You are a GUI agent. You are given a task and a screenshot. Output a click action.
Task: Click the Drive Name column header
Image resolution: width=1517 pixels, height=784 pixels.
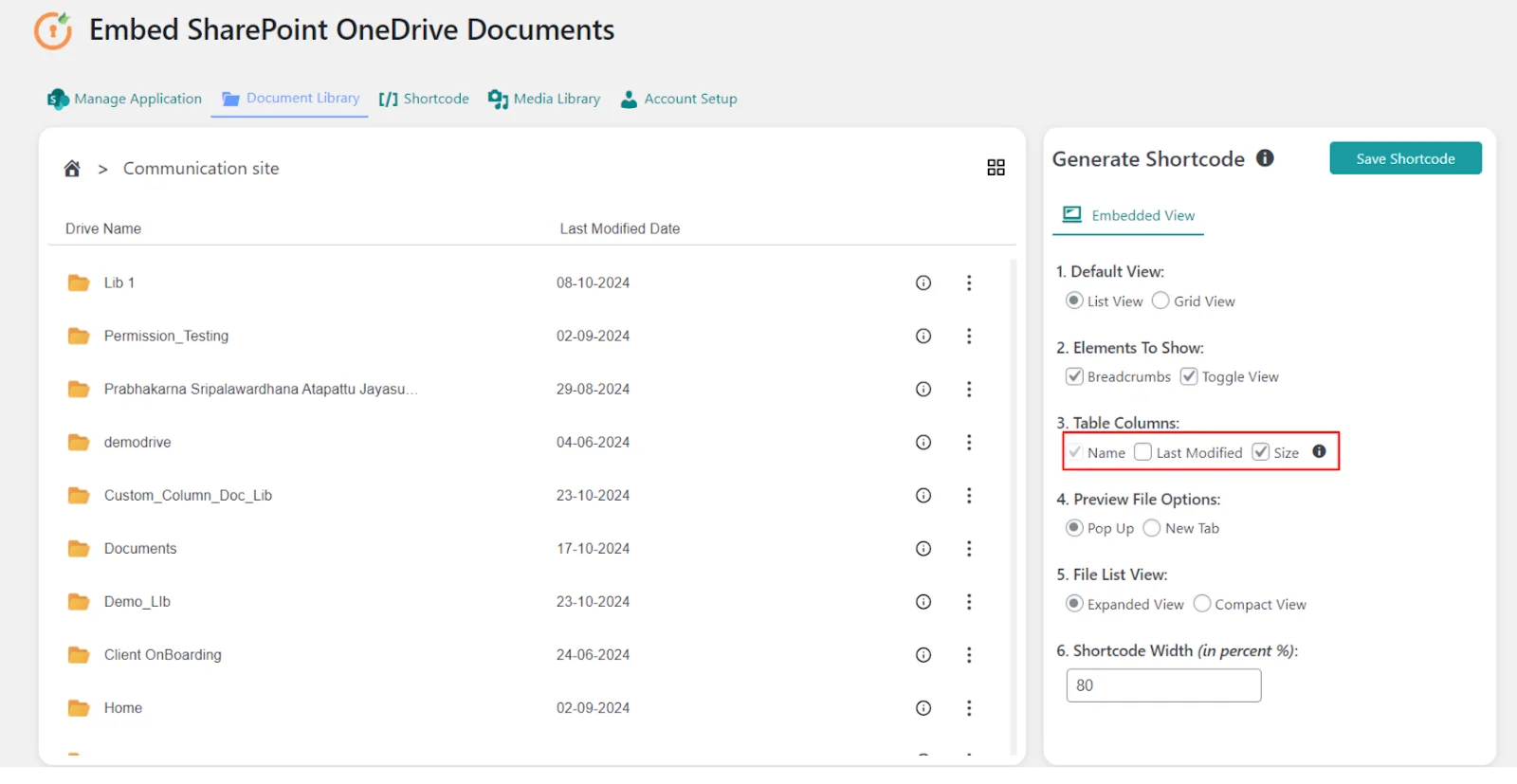(103, 228)
